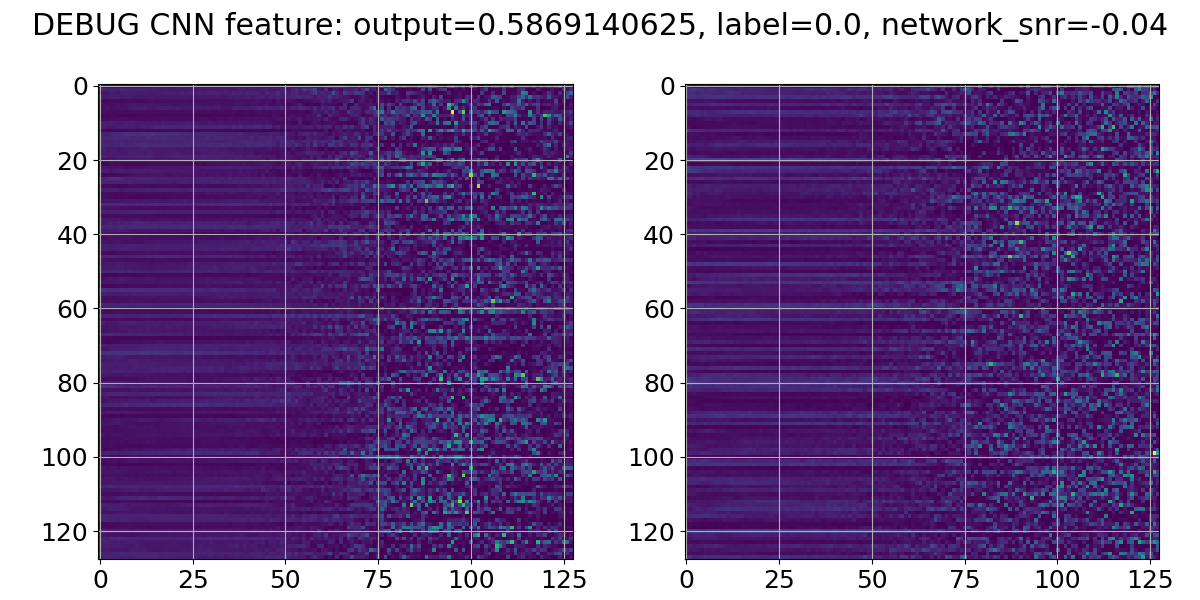Click the DEBUG CNN feature title text
Screen dimensions: 1200x600
point(600,25)
